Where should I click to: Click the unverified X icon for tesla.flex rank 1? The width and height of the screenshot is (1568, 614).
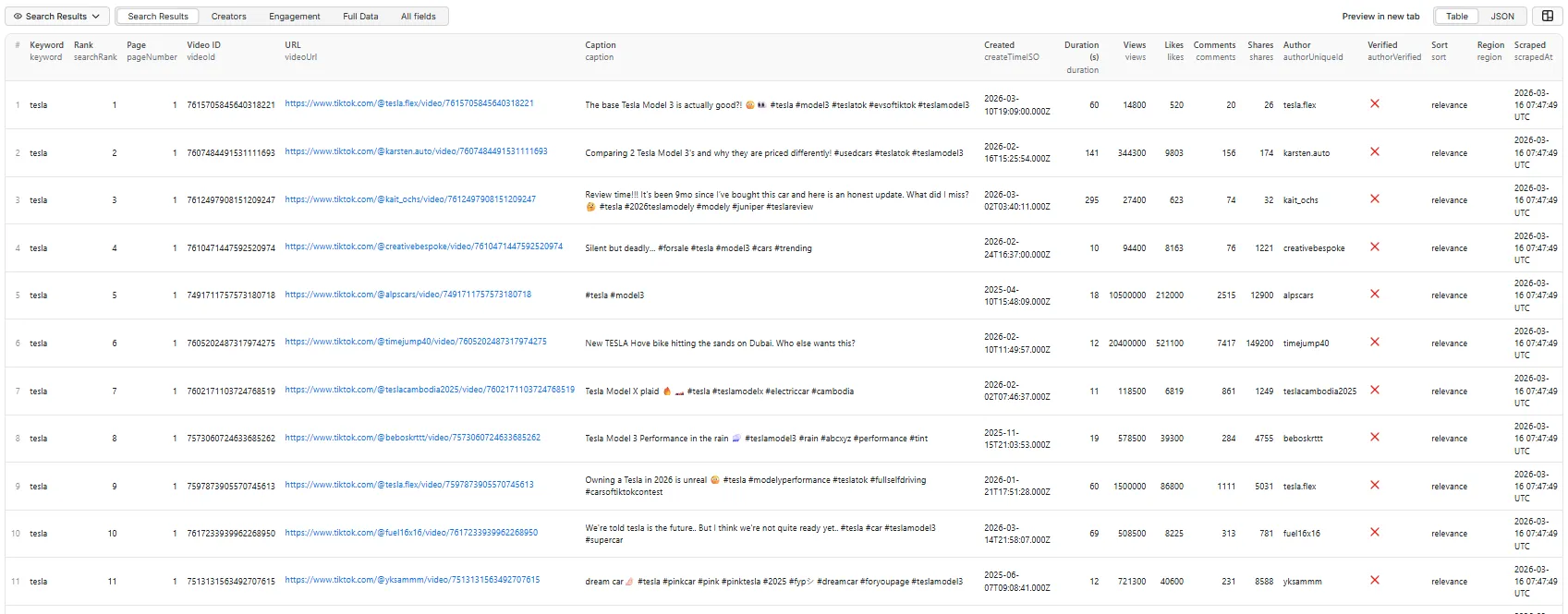(x=1375, y=103)
